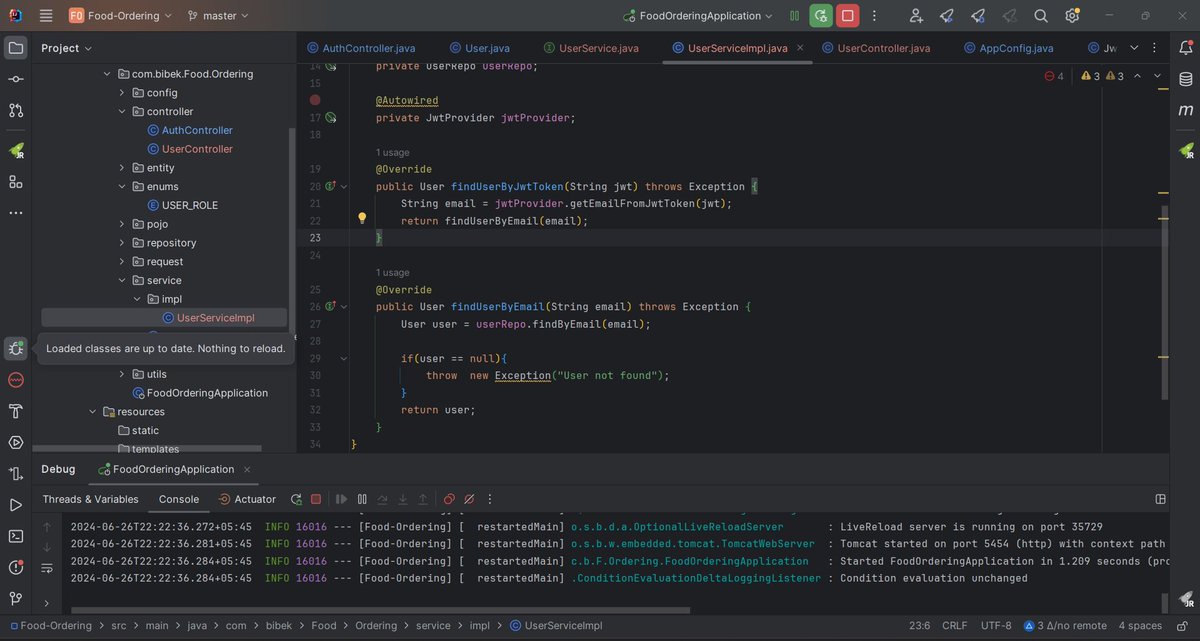Switch to the AuthController.java tab

point(361,48)
